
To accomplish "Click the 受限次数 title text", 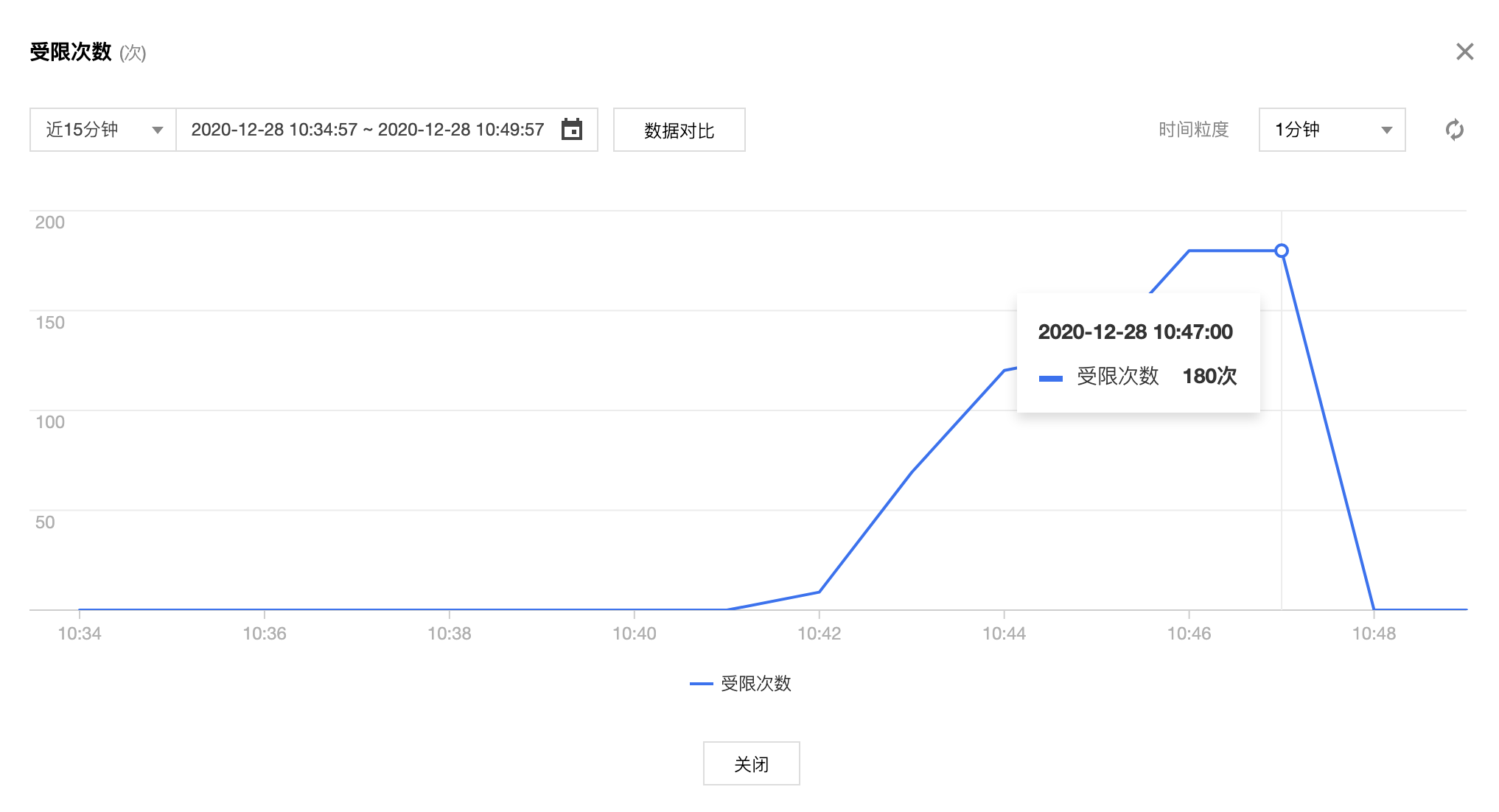I will (71, 52).
